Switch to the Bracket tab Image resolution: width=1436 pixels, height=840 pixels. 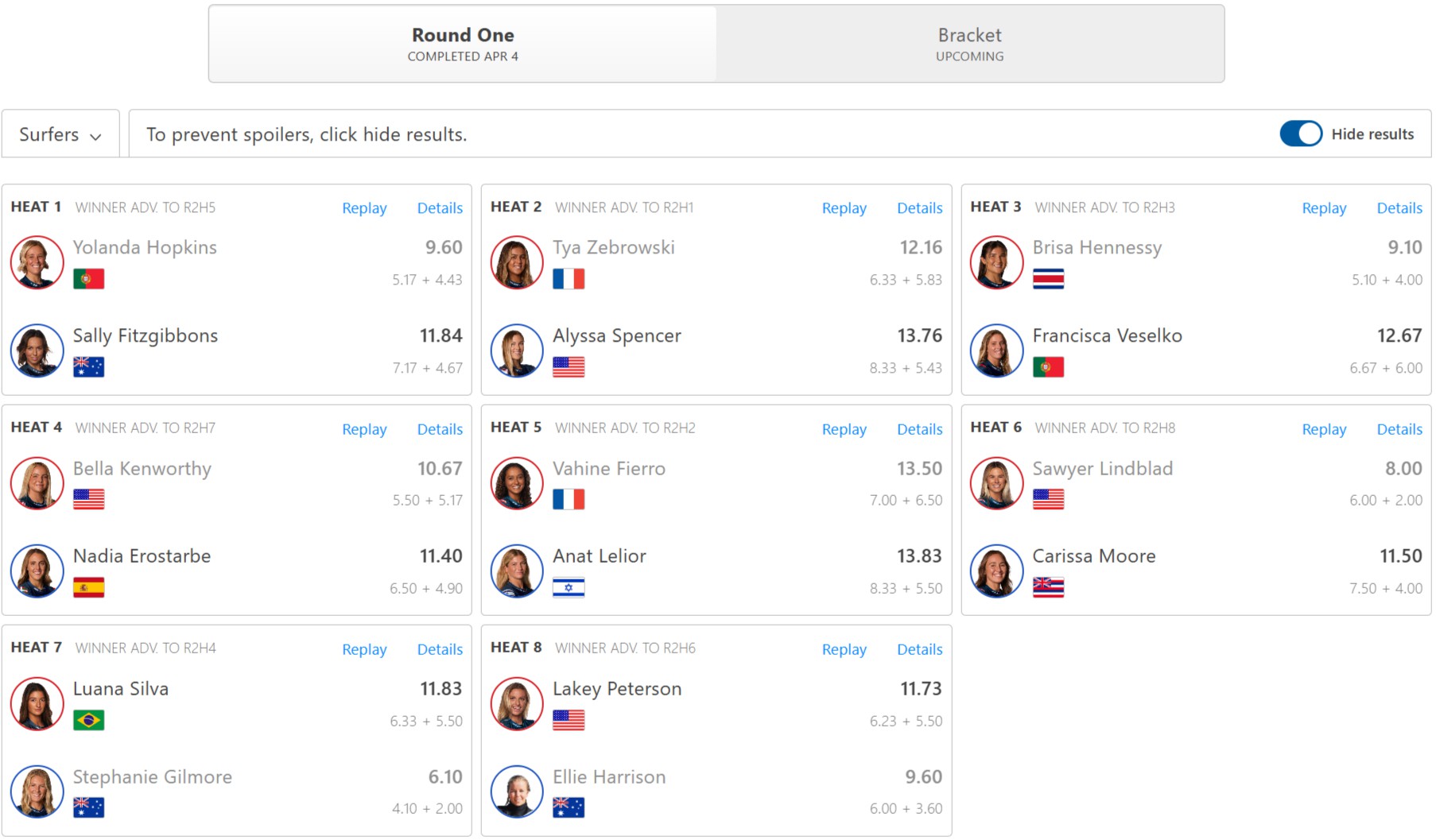[x=969, y=44]
